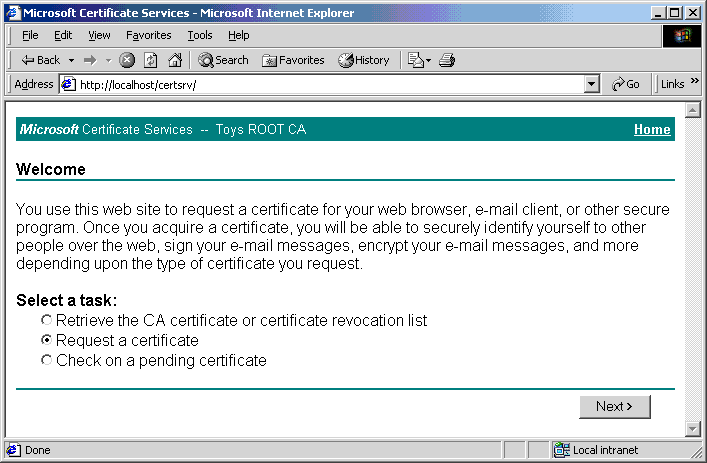Viewport: 707px width, 463px height.
Task: Minimize the Internet Explorer window
Action: click(658, 13)
